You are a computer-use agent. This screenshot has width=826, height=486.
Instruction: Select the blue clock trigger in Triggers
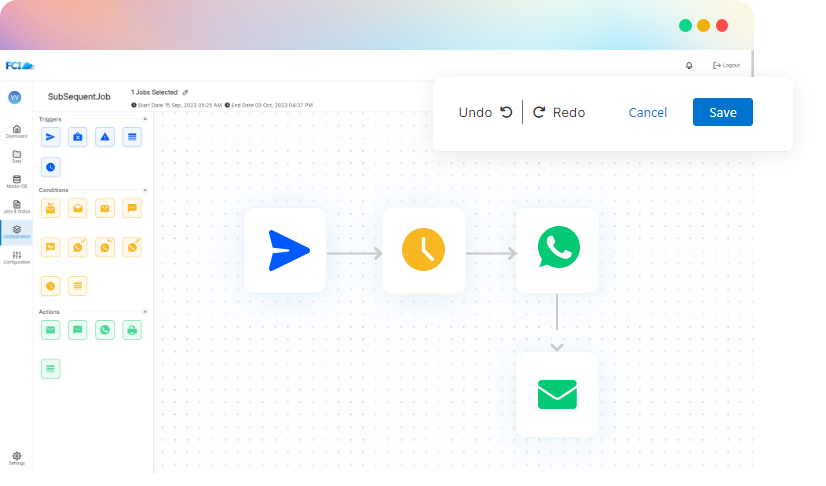pos(50,166)
